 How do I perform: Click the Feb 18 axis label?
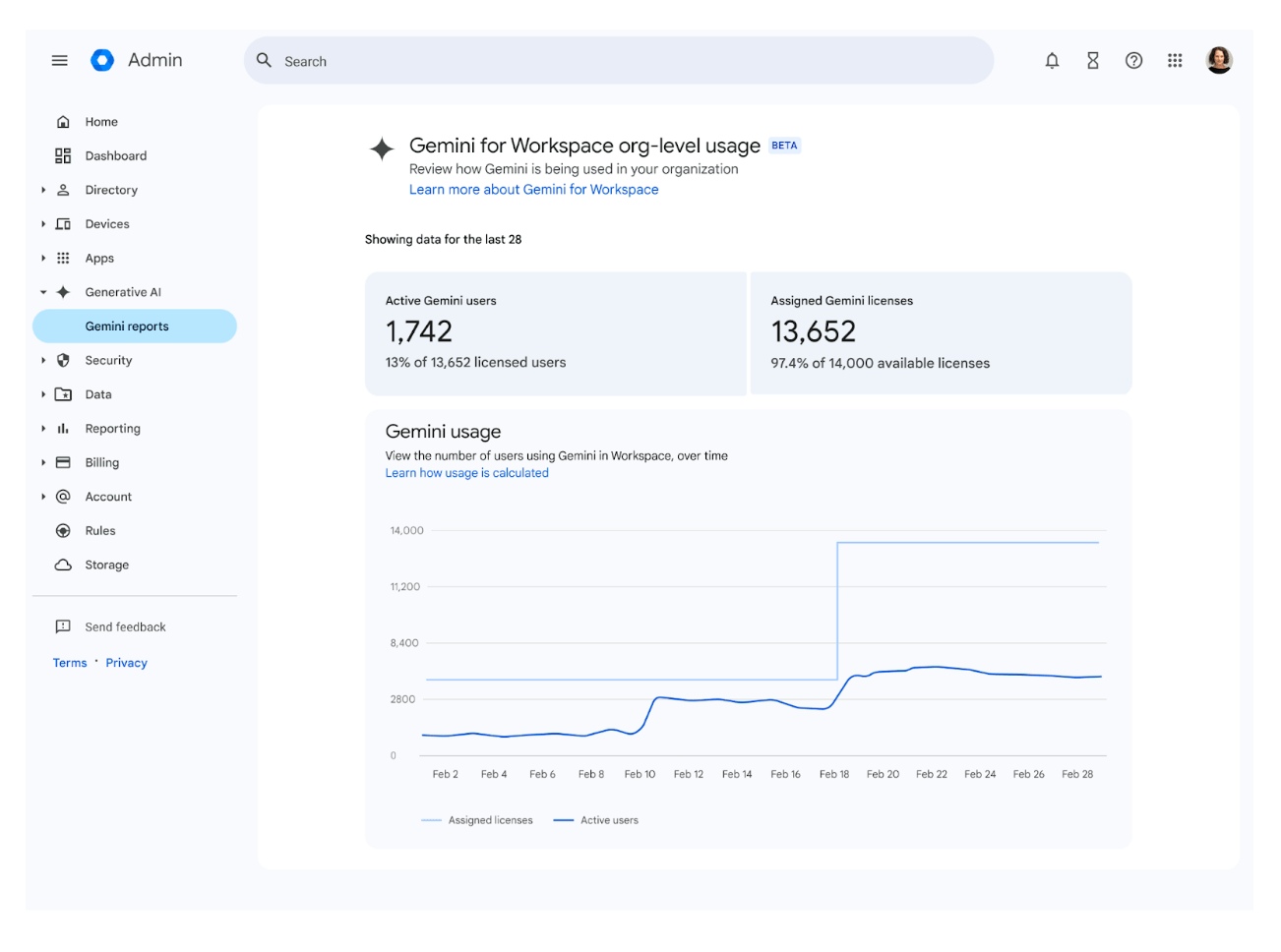(x=834, y=774)
